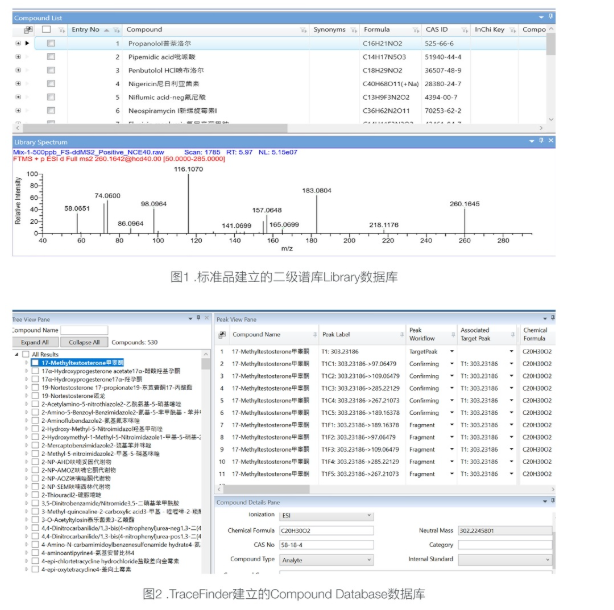Pin the Tree View Pane
The height and width of the screenshot is (610, 614).
pos(199,318)
